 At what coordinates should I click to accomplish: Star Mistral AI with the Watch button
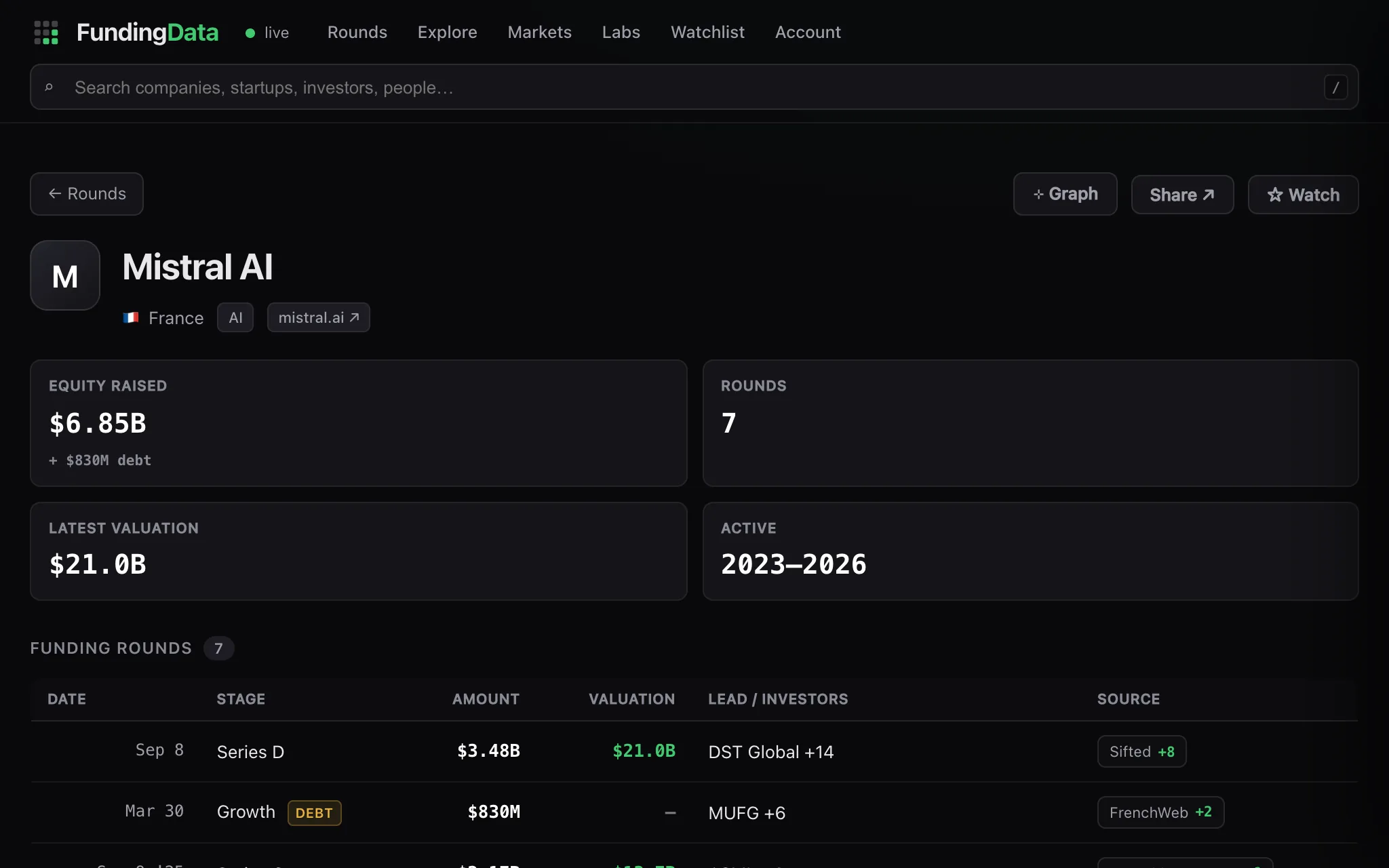[1303, 195]
